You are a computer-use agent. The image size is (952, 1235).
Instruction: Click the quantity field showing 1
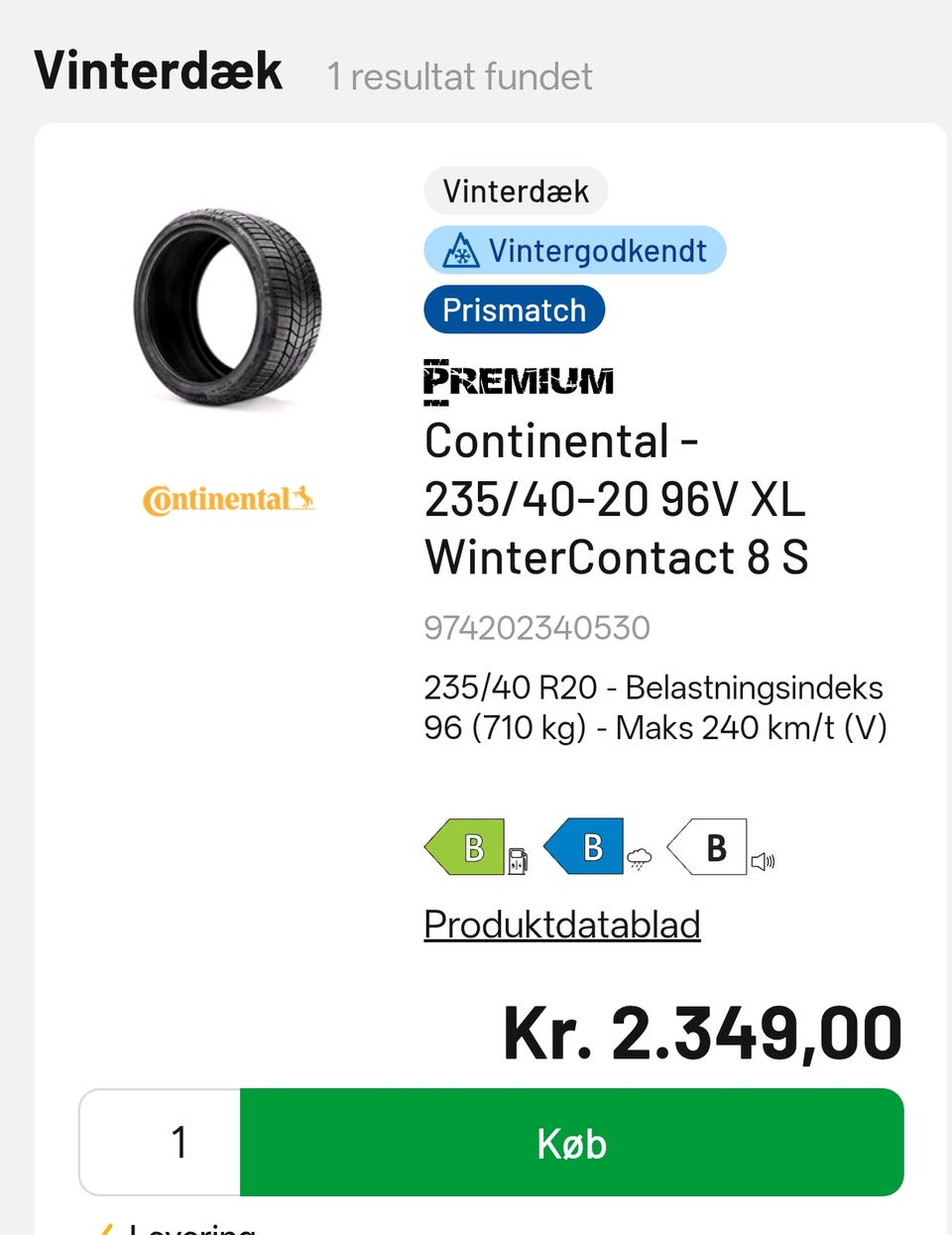pyautogui.click(x=161, y=1143)
